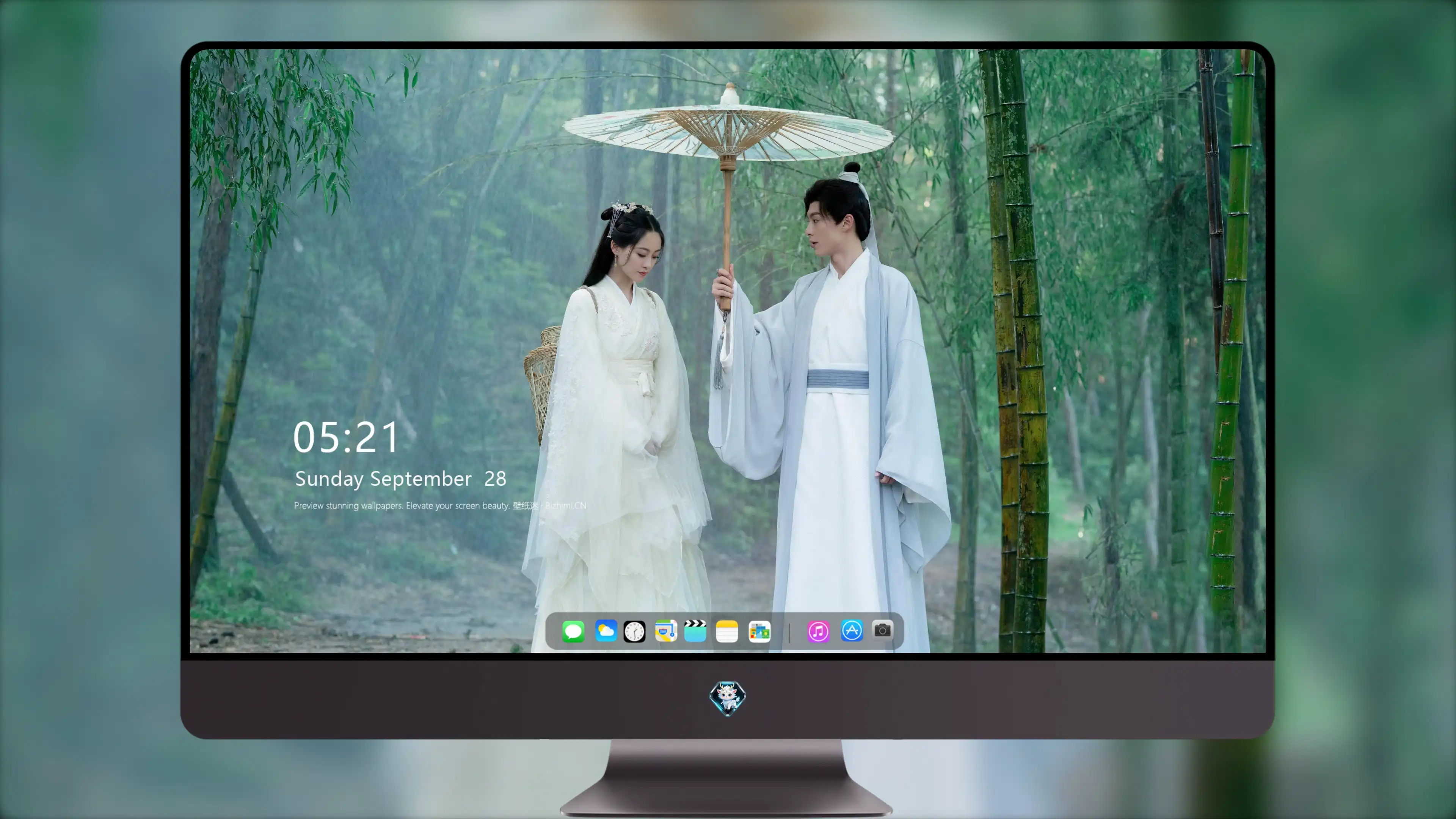Launch the Weather app from the dock
The width and height of the screenshot is (1456, 819).
tap(606, 631)
